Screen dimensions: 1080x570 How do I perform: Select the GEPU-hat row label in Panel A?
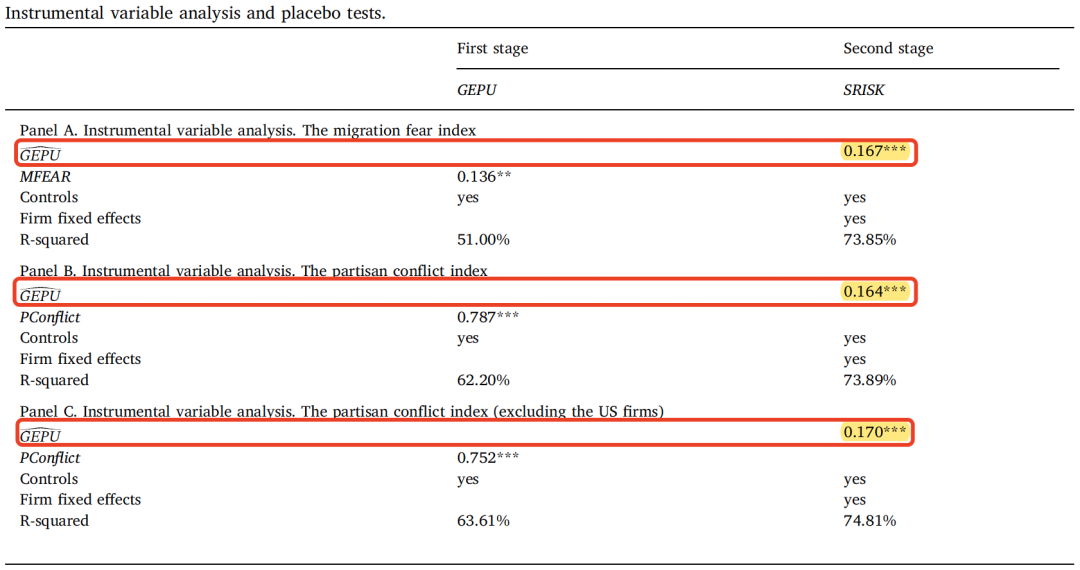[40, 154]
